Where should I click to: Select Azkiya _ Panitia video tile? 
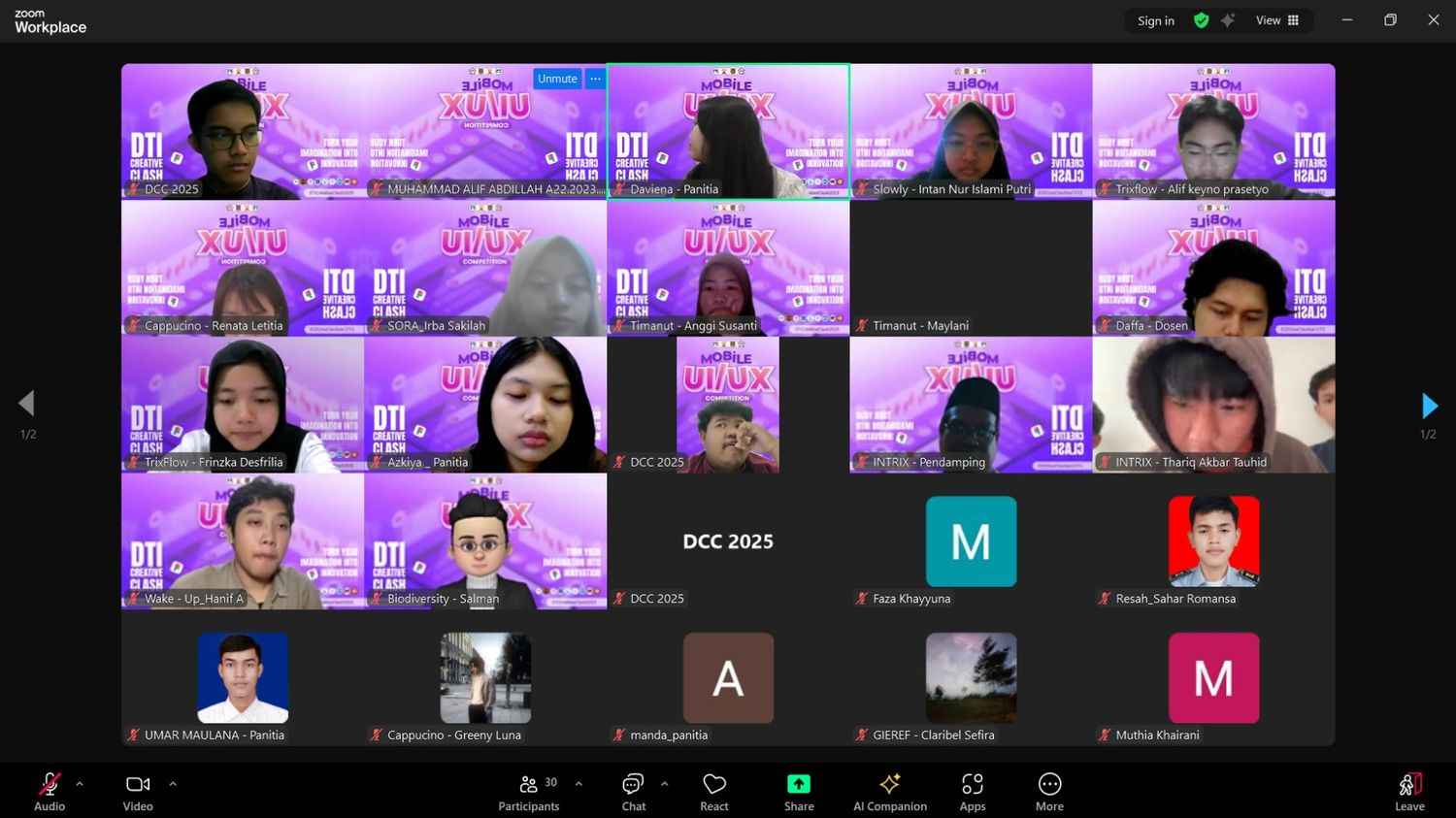(x=485, y=405)
